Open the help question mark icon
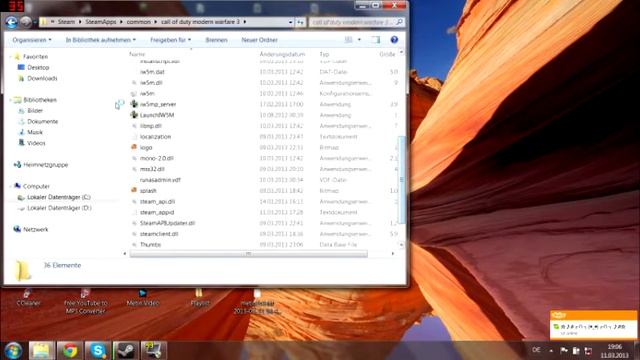This screenshot has height=360, width=640. pyautogui.click(x=394, y=40)
